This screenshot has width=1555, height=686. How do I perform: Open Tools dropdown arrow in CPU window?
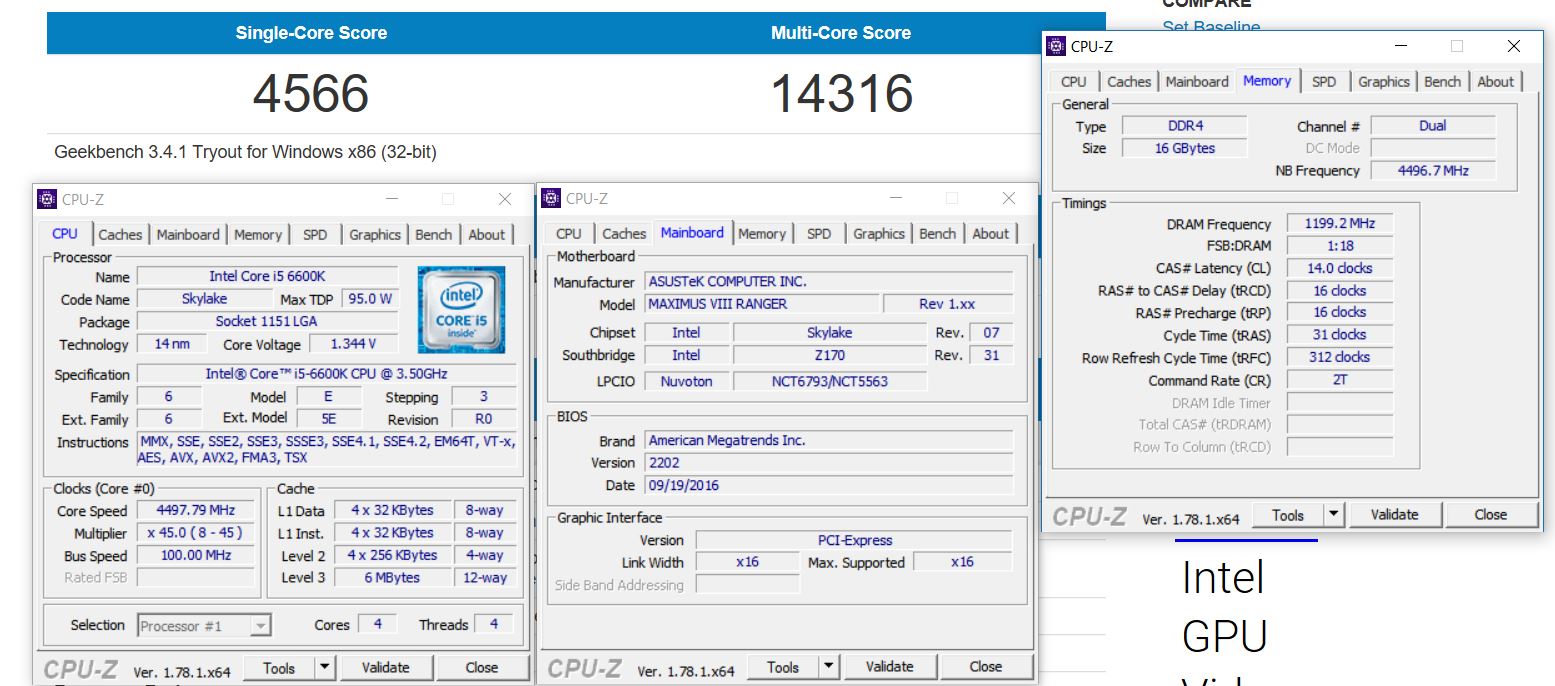click(325, 668)
